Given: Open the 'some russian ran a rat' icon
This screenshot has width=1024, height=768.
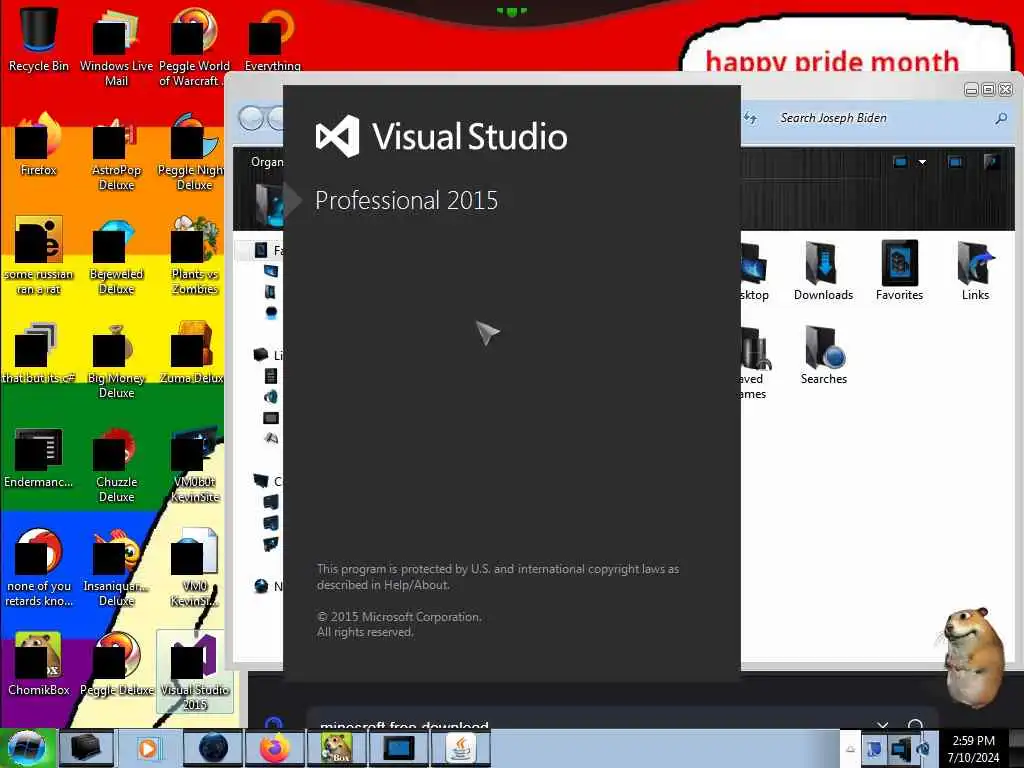Looking at the screenshot, I should tap(39, 256).
